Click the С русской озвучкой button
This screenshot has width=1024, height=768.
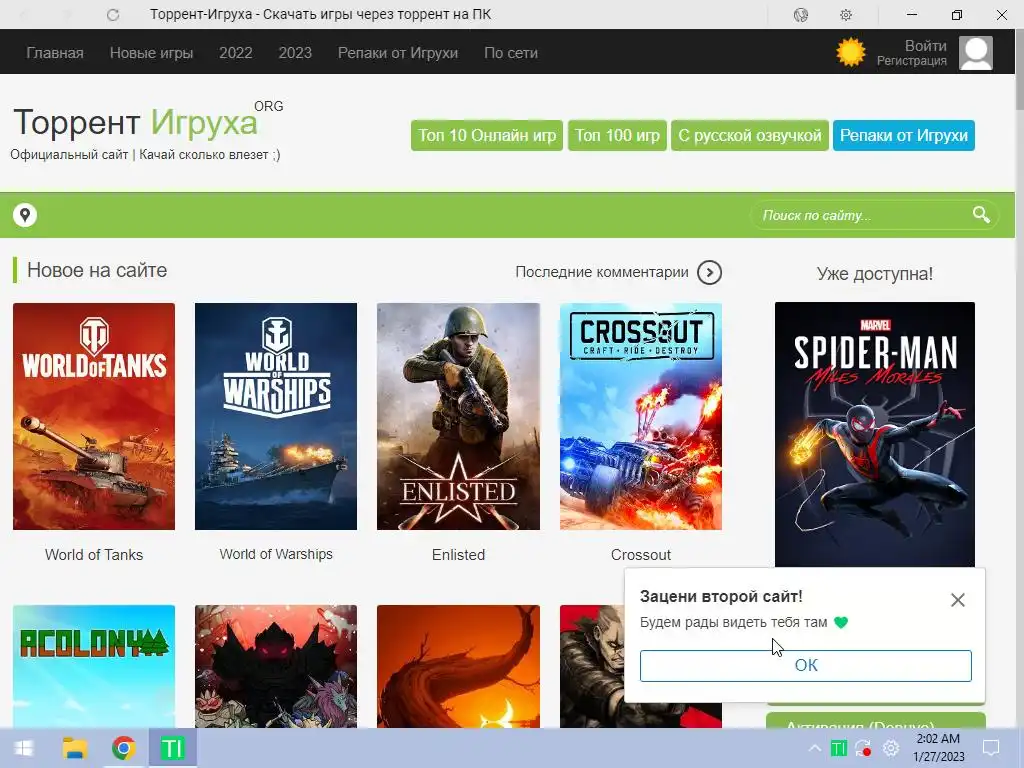(750, 135)
